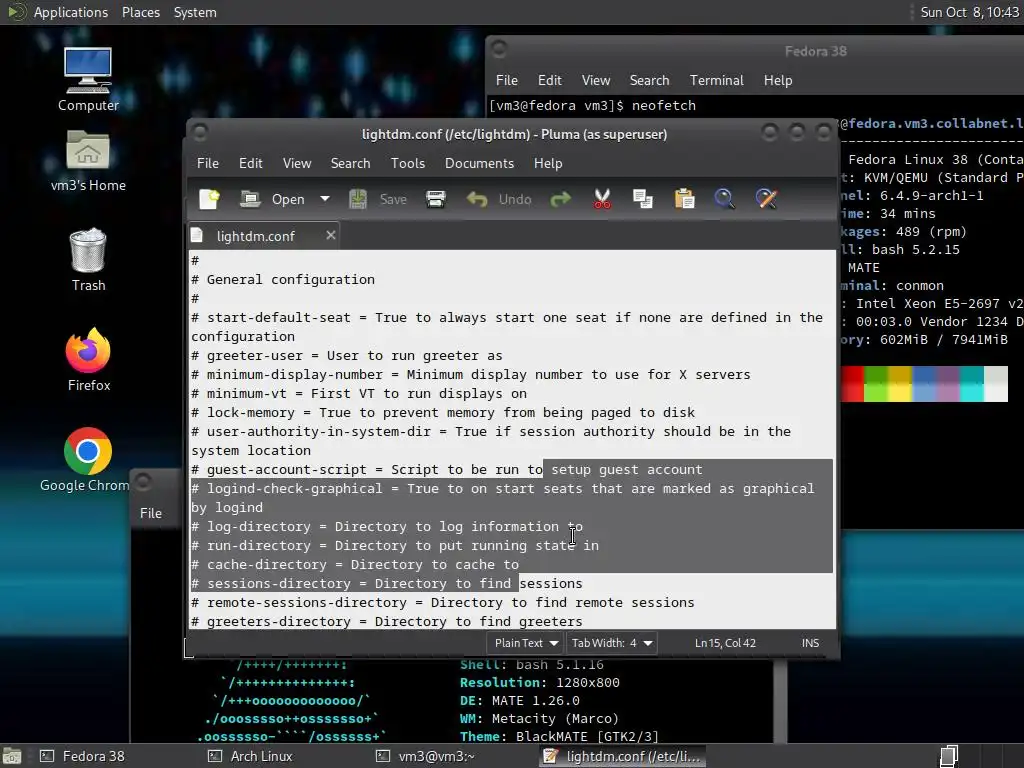Viewport: 1024px width, 768px height.
Task: Launch Google Chrome from the desktop
Action: click(85, 460)
